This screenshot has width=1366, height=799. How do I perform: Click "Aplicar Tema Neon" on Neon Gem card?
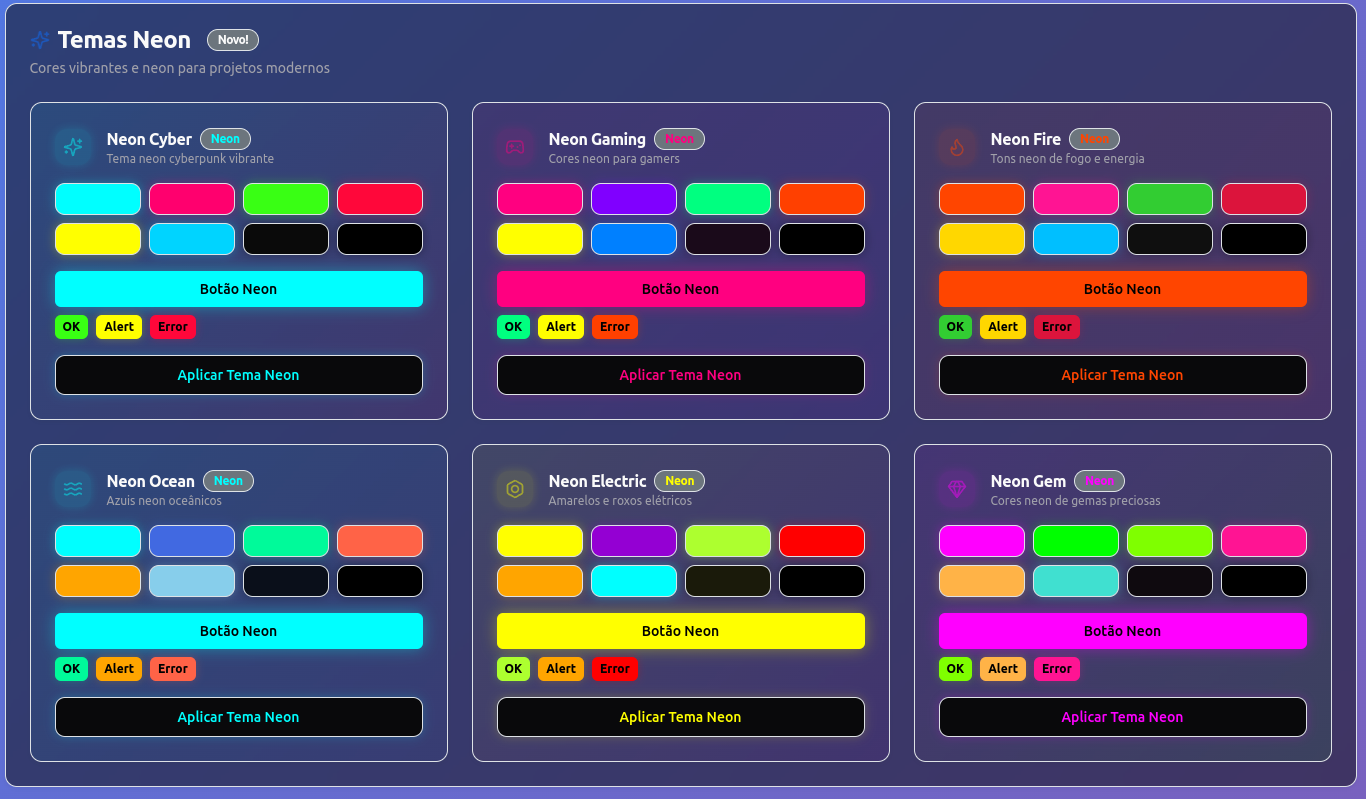(x=1122, y=717)
